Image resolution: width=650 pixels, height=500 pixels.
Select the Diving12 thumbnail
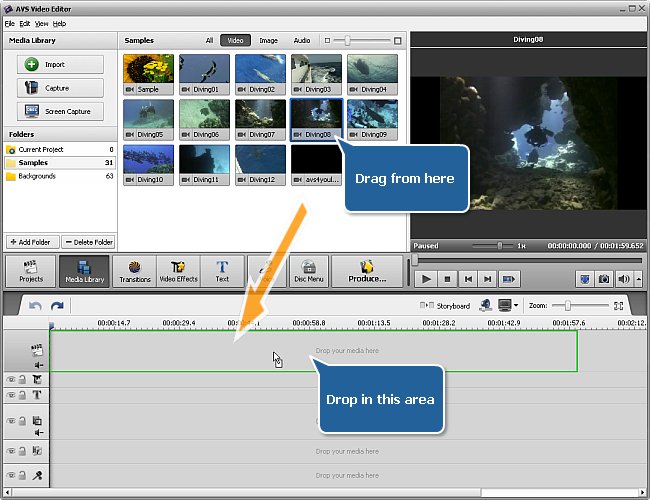click(260, 165)
